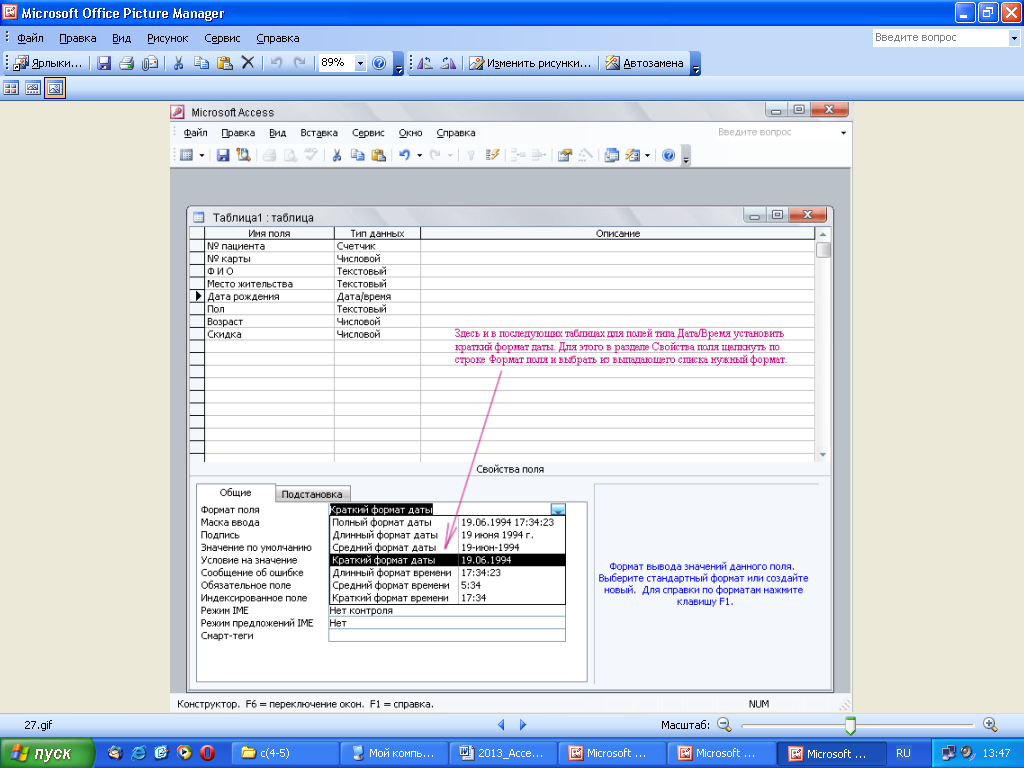Click the 89% zoom percentage box

click(337, 63)
